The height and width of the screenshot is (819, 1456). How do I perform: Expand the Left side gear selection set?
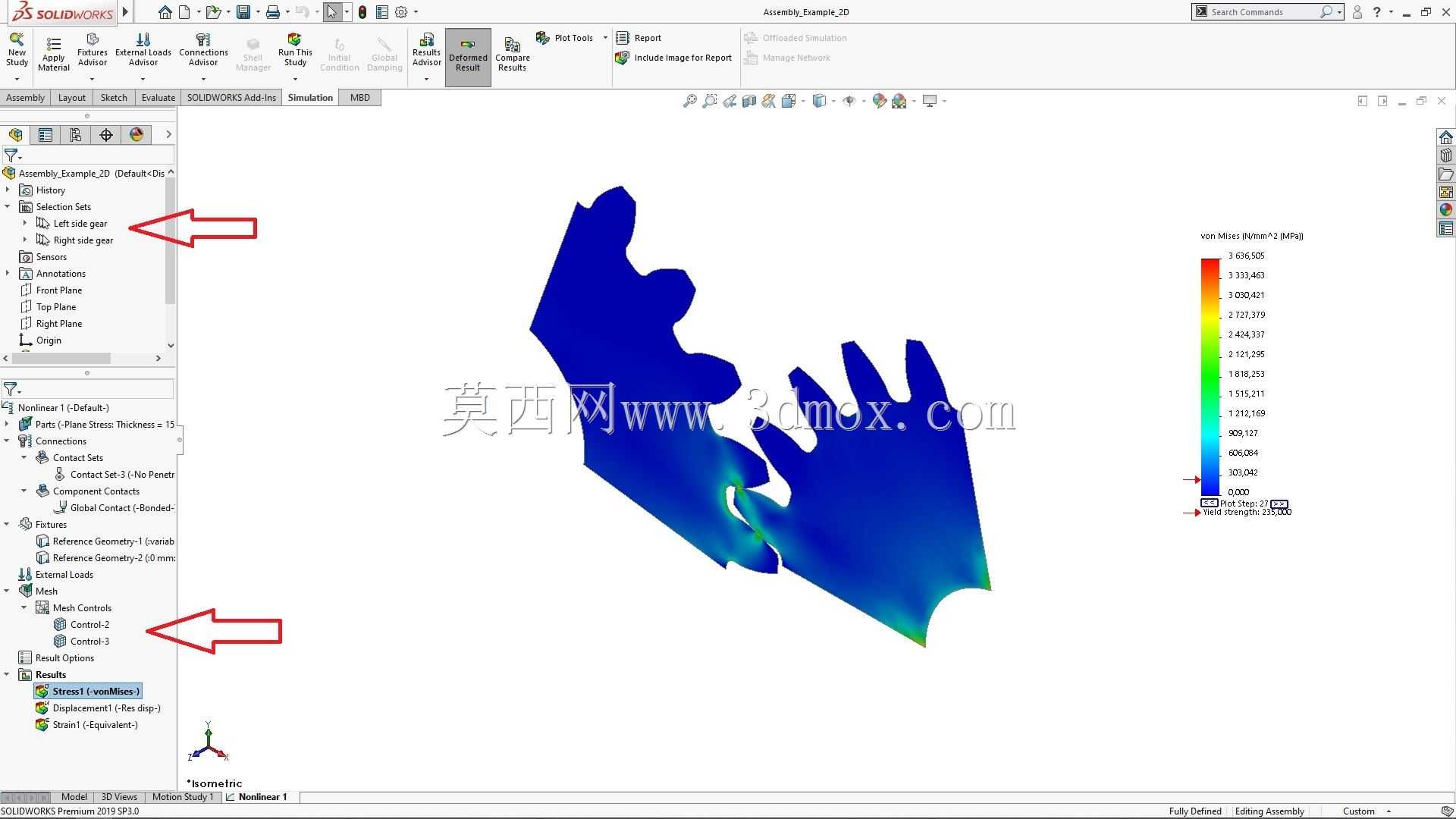[25, 223]
